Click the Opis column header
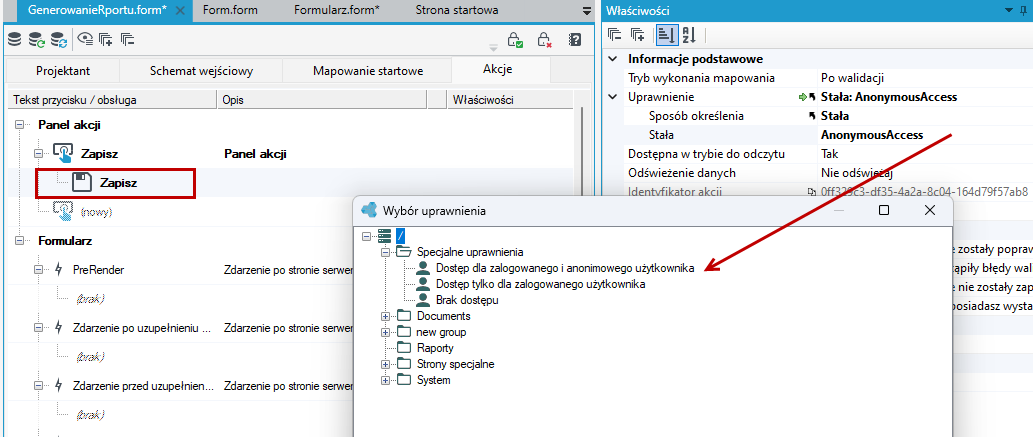Viewport: 1033px width, 437px height. [321, 100]
